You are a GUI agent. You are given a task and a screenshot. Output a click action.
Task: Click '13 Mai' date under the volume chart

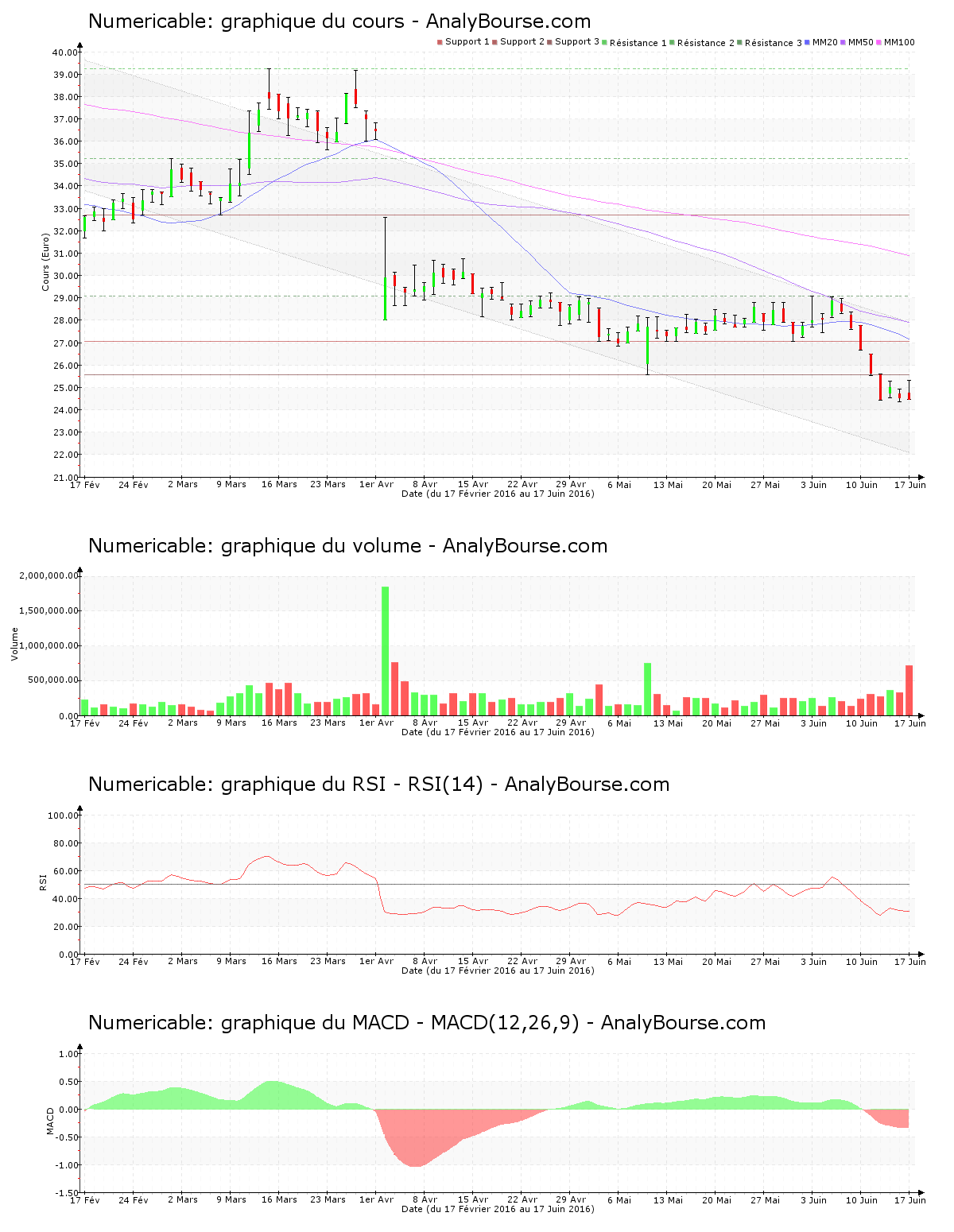668,723
